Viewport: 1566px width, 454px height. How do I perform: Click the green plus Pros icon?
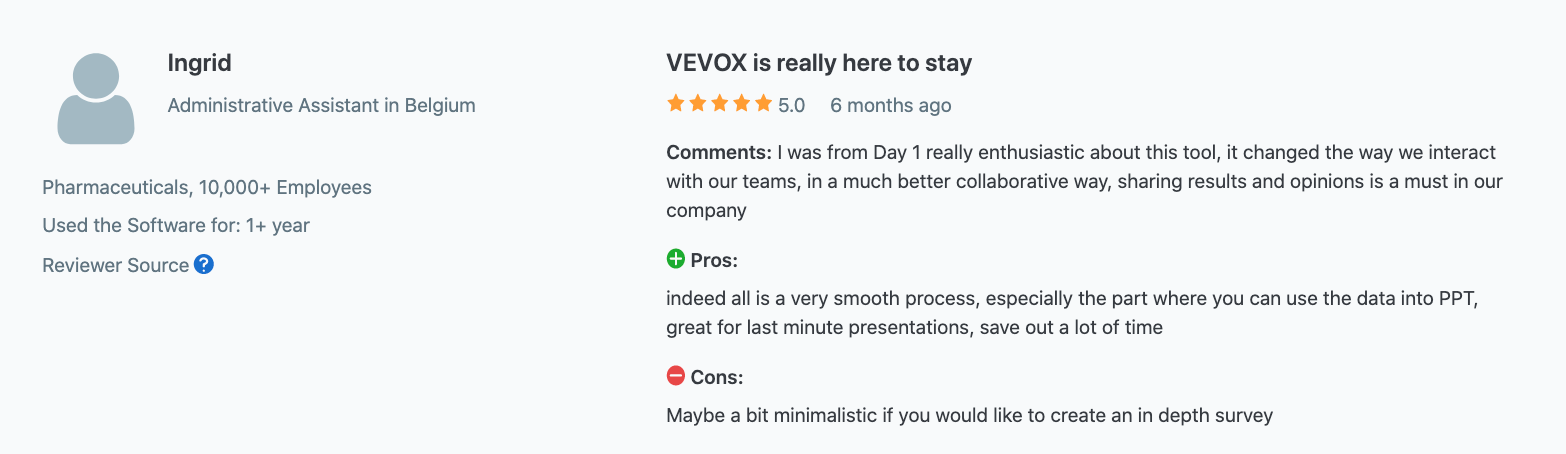pos(676,260)
